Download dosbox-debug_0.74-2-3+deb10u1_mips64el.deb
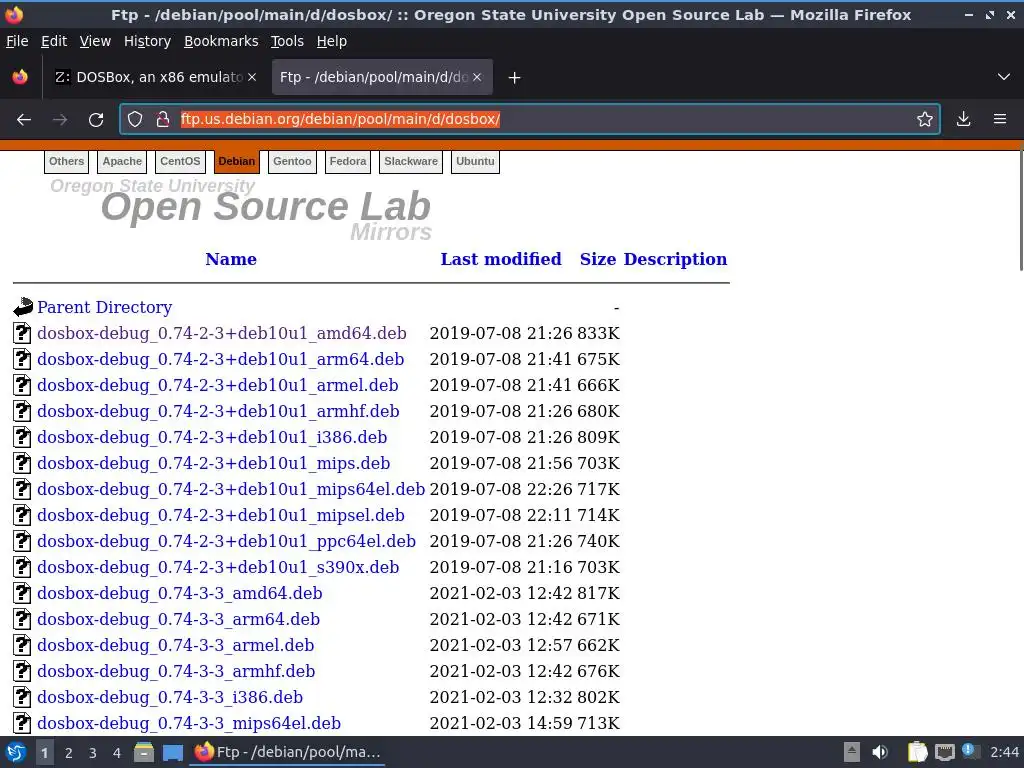The image size is (1024, 768). 231,489
